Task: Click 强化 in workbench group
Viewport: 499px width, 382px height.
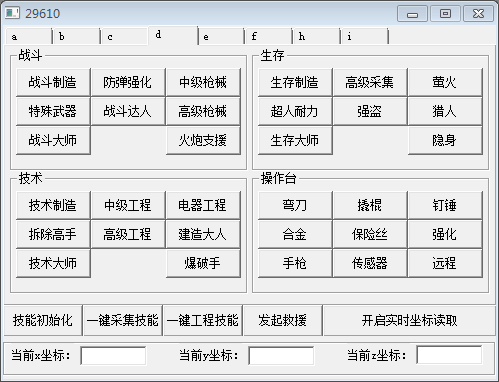Action: point(445,234)
